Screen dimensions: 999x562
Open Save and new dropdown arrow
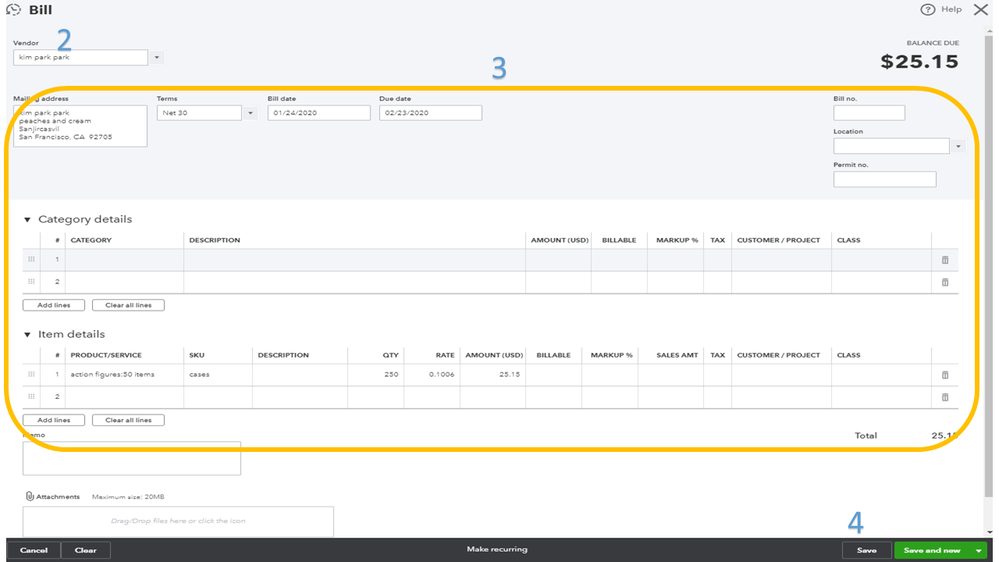978,551
